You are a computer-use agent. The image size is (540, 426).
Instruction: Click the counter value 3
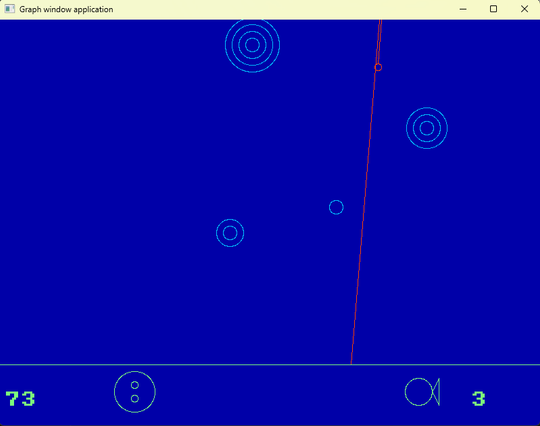[x=479, y=399]
